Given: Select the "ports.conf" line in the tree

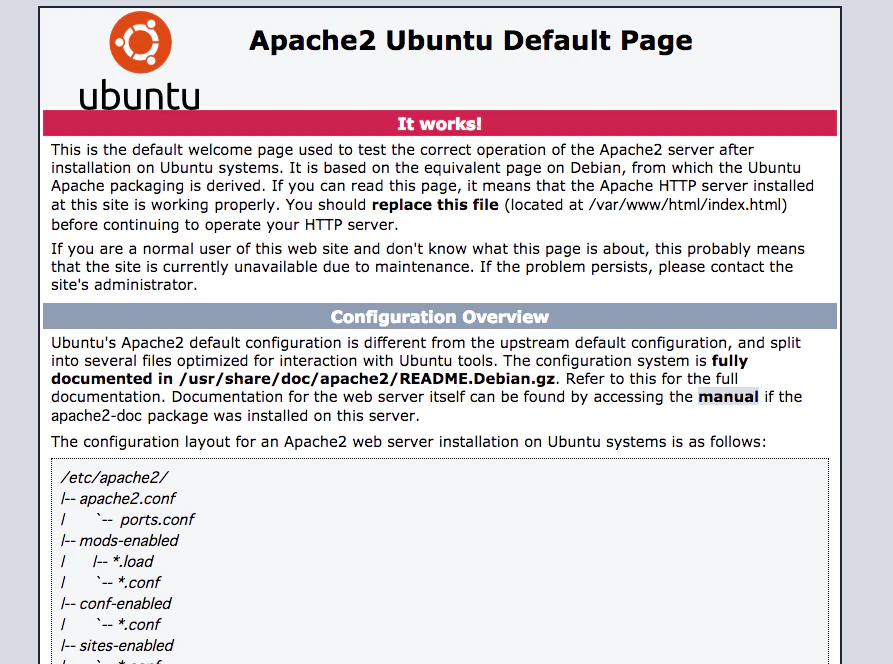Looking at the screenshot, I should coord(157,519).
